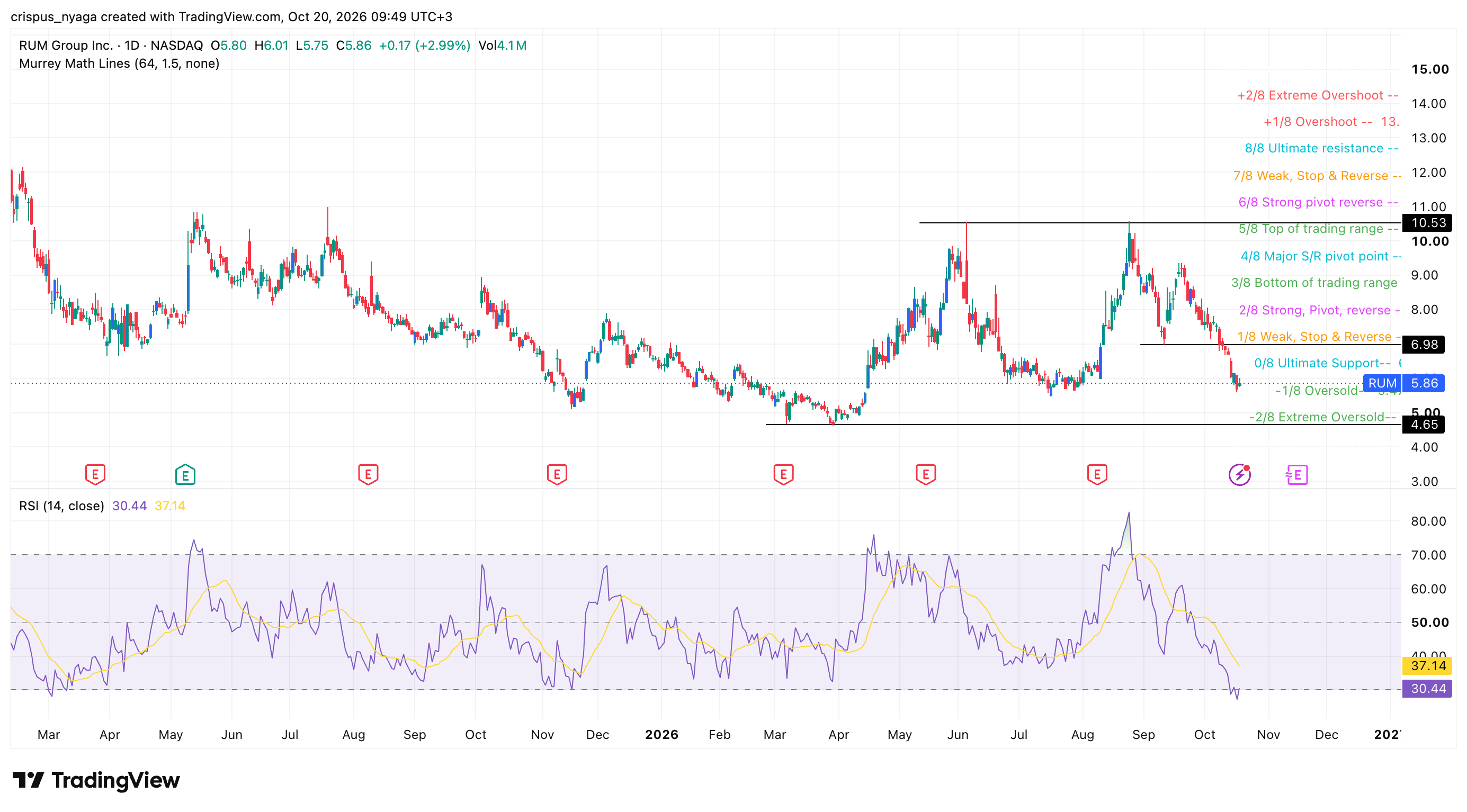The image size is (1467, 812).
Task: Click the Vol 4.1M value in header
Action: 502,46
